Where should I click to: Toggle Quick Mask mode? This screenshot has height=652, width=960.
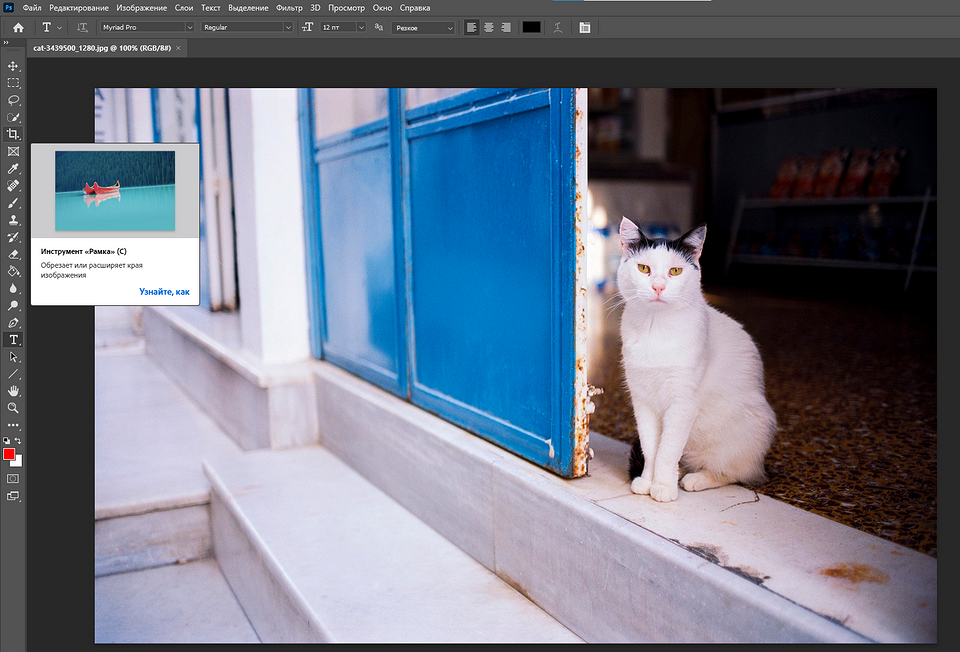(x=13, y=479)
